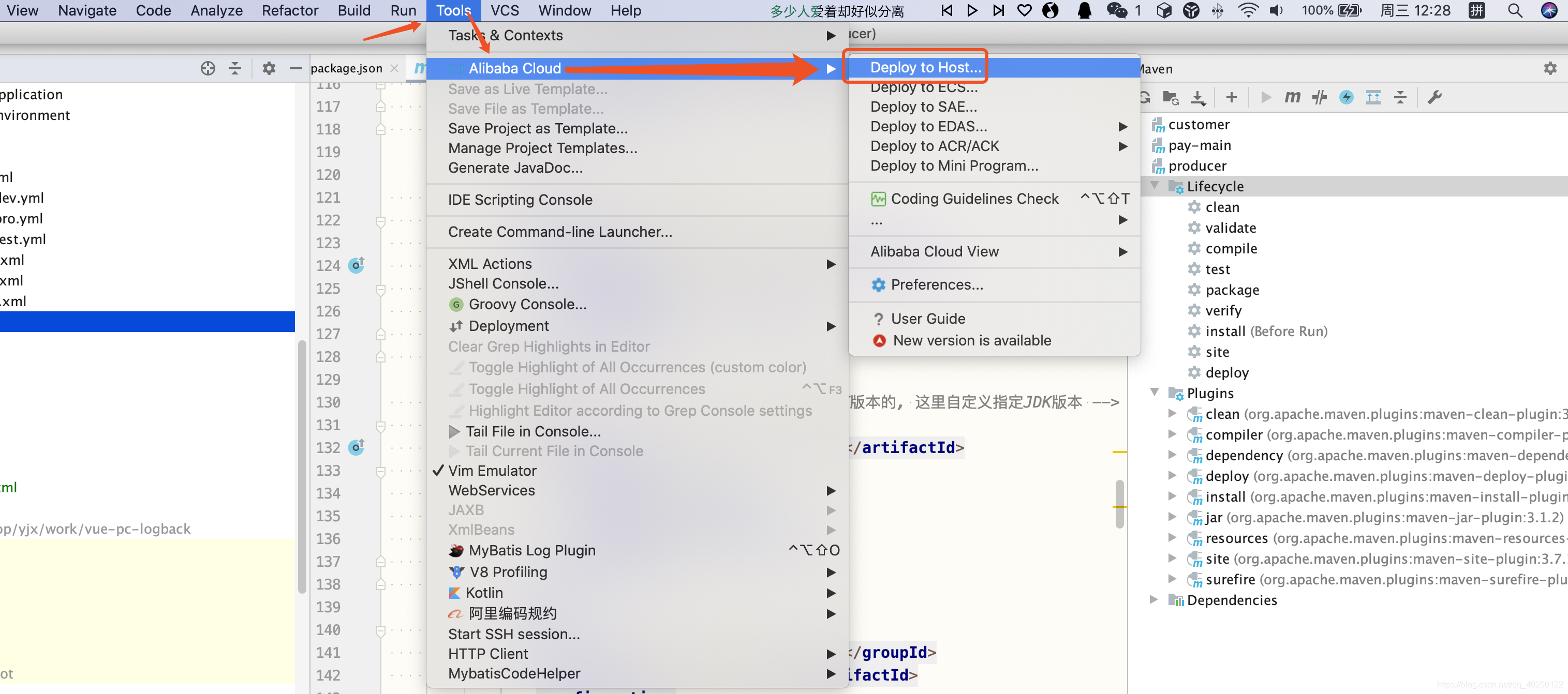The image size is (1568, 694).
Task: Collapse the Lifecycle tree node
Action: click(1154, 186)
